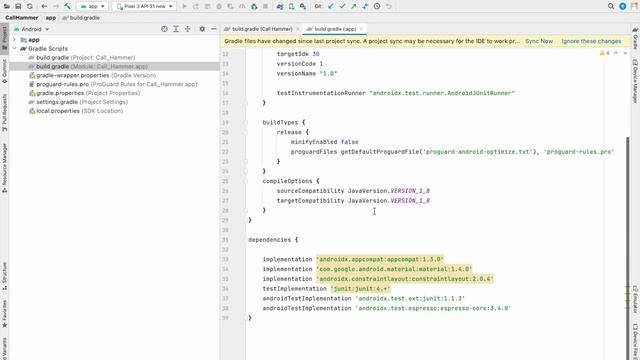Open local.properties (SDK Location)
This screenshot has height=360, width=640.
pyautogui.click(x=76, y=111)
